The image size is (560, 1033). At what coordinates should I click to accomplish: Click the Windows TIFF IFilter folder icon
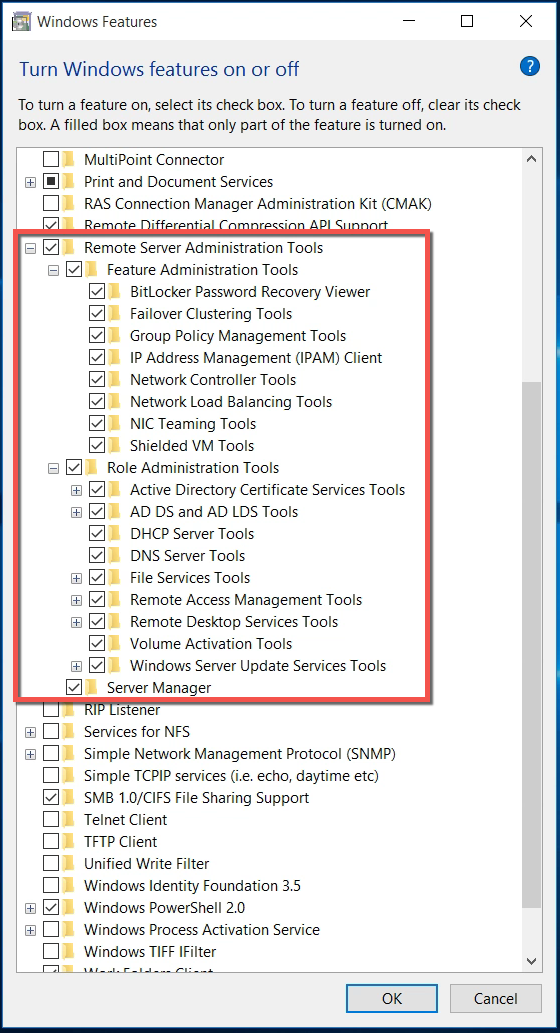coord(69,951)
